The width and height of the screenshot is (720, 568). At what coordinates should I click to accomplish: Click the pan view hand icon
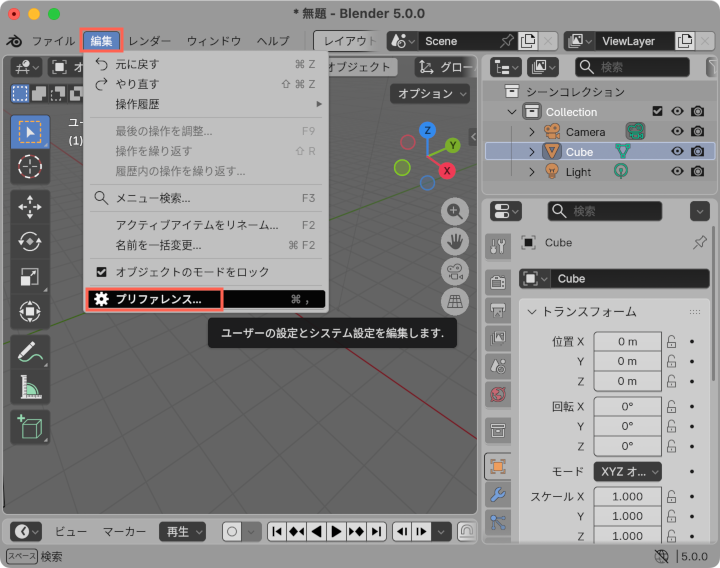(456, 241)
